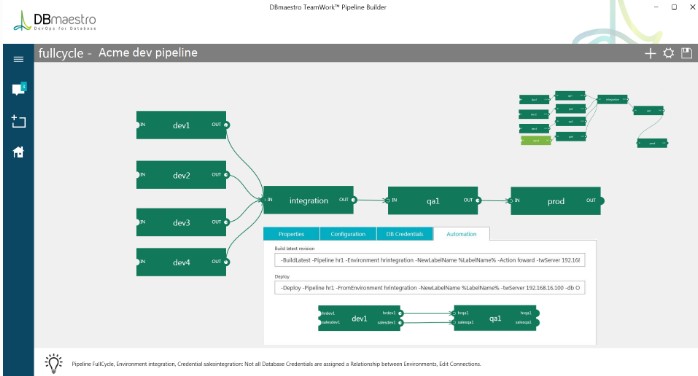Go to home via the house icon
Viewport: 698px width, 376px height.
(18, 152)
